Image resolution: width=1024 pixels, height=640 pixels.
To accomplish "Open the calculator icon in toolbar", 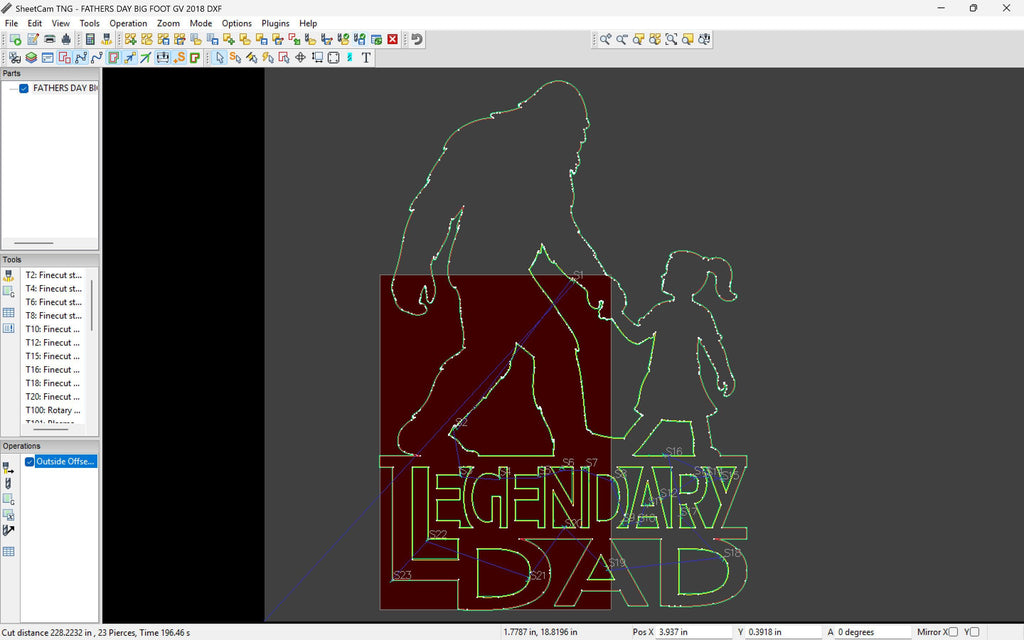I will click(x=90, y=39).
